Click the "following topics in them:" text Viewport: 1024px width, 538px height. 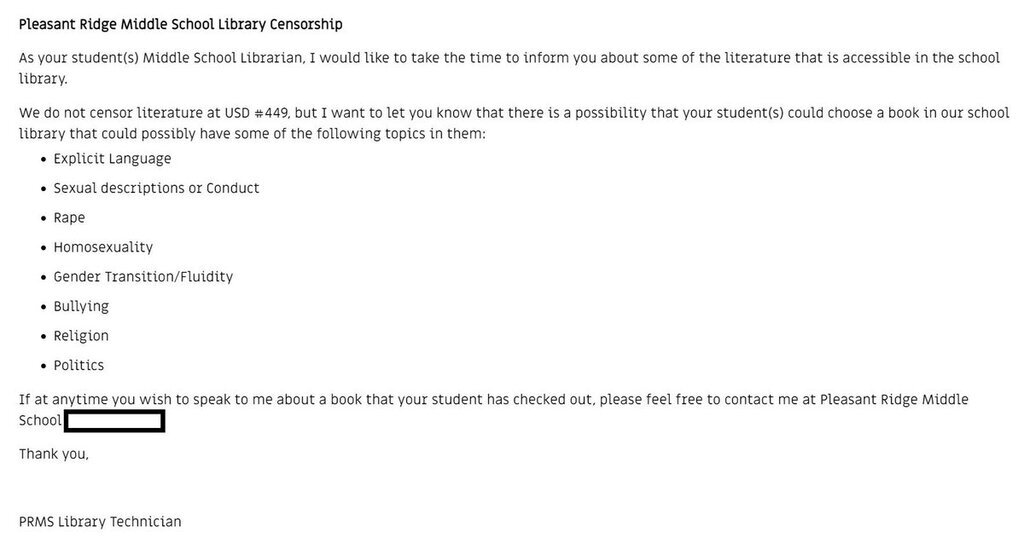(x=404, y=134)
